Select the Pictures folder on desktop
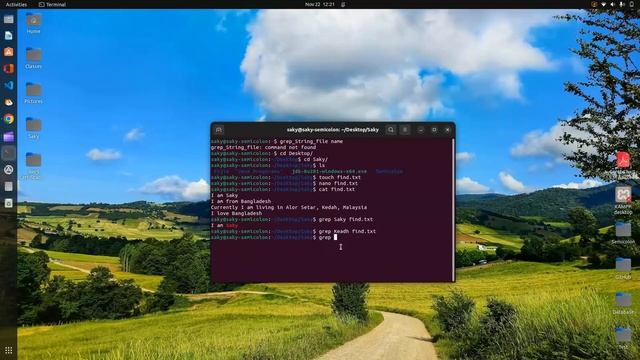 pyautogui.click(x=33, y=93)
